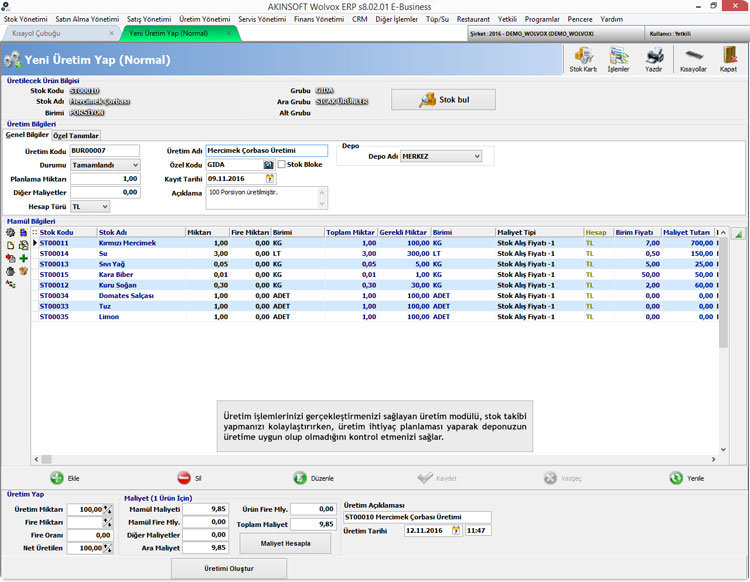The width and height of the screenshot is (750, 582).
Task: Switch to the Özel Tanımlar tab
Action: tap(76, 136)
